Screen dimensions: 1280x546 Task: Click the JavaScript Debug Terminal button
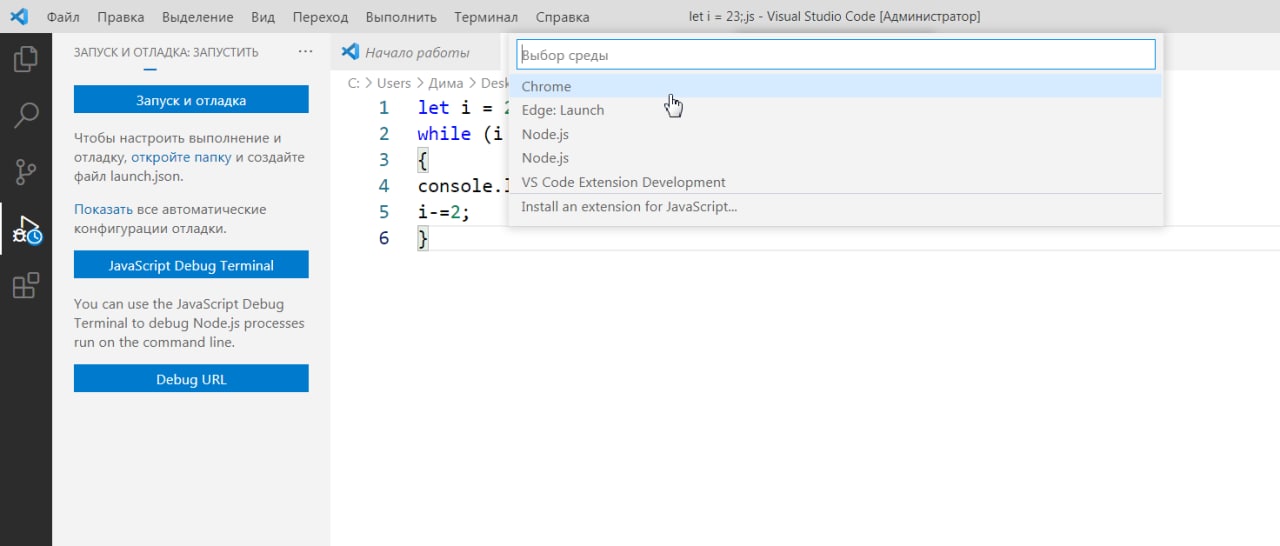click(x=191, y=265)
